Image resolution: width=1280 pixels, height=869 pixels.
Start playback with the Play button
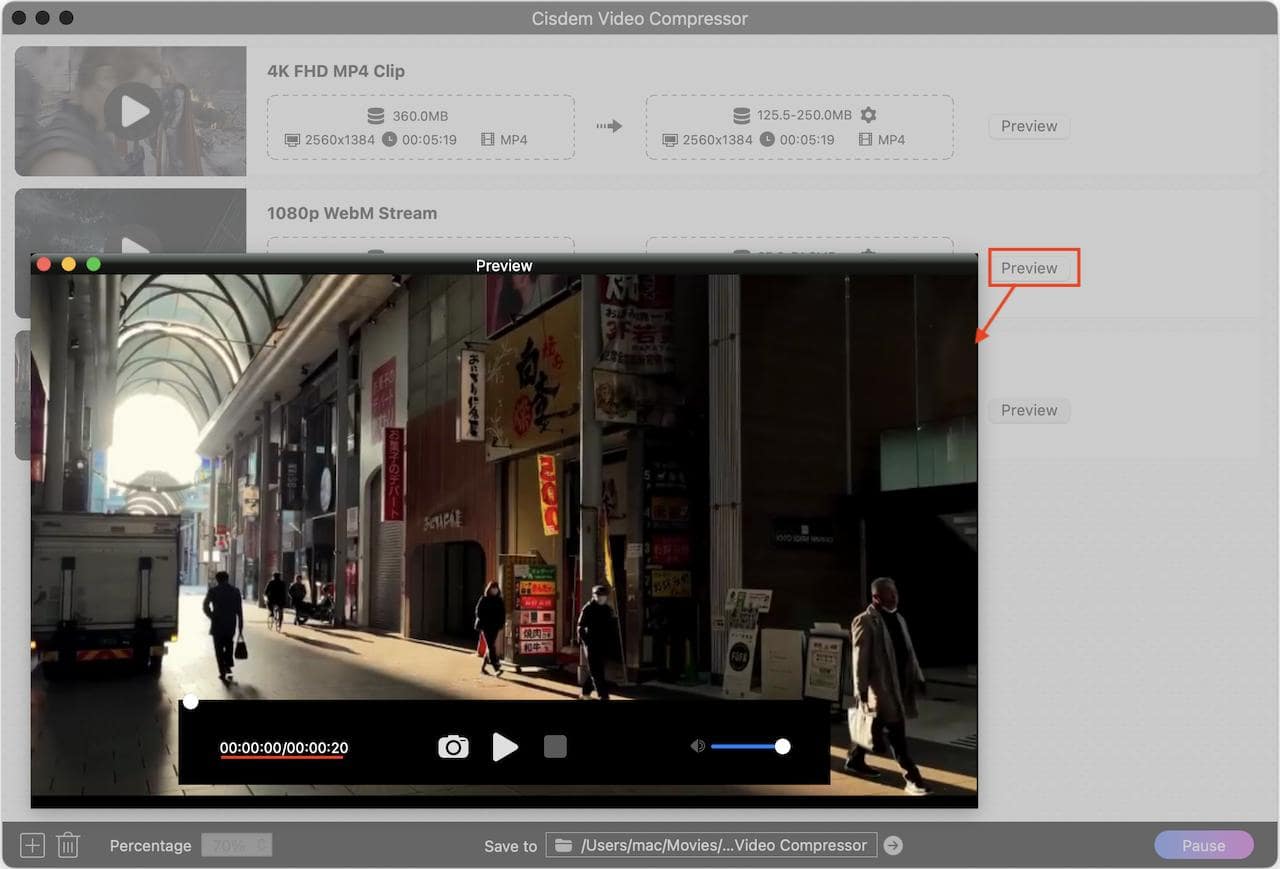505,746
